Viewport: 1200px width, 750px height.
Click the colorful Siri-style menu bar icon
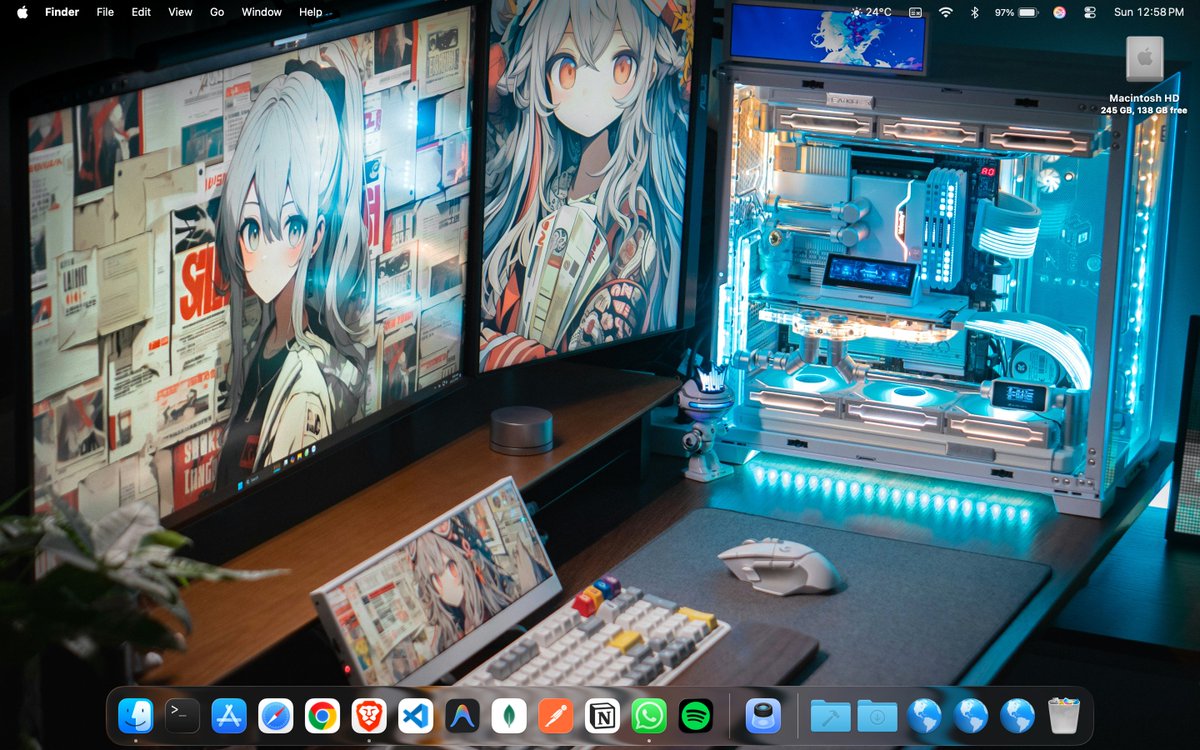tap(1060, 12)
